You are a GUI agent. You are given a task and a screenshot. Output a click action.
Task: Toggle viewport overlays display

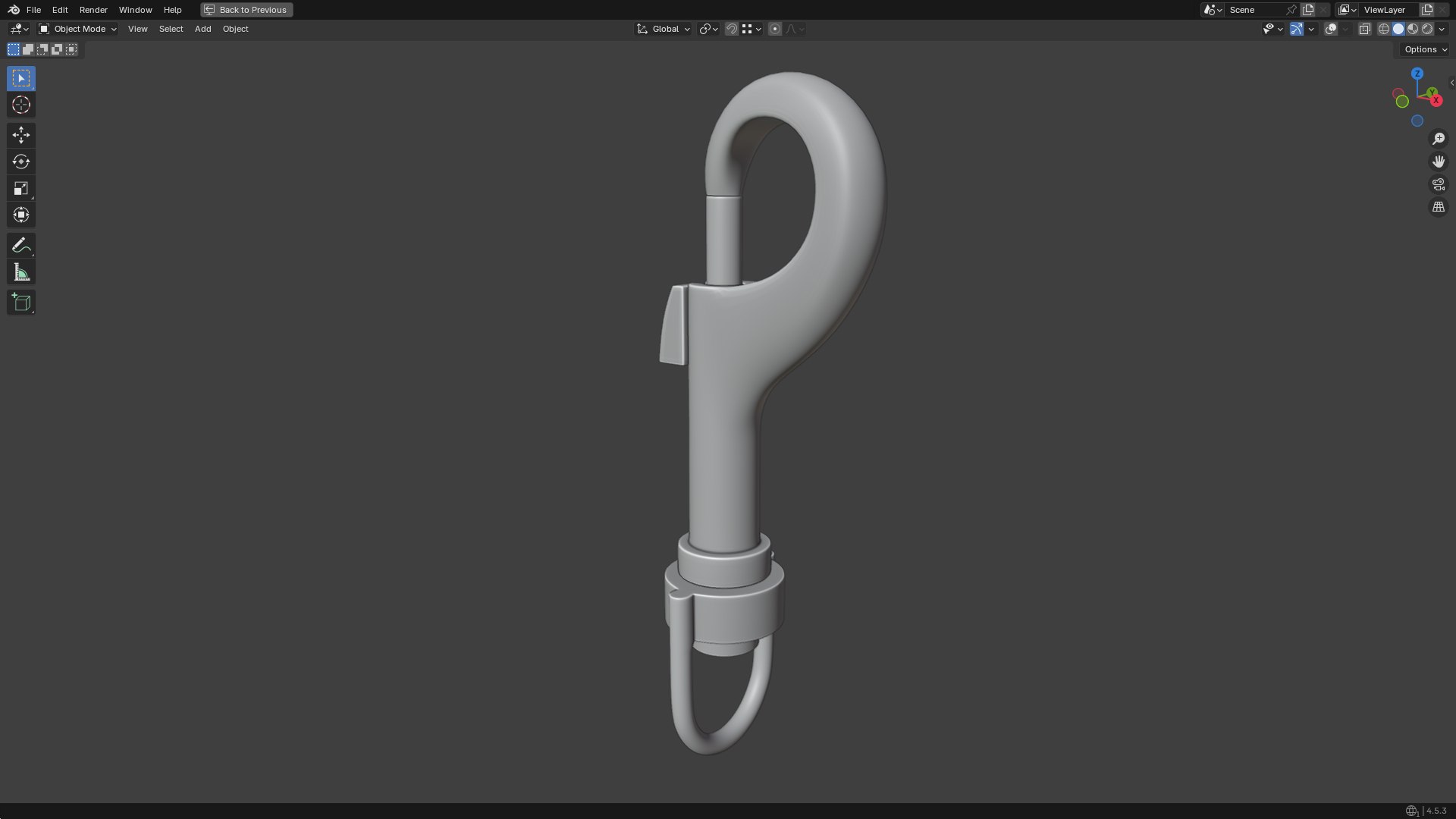(1330, 29)
